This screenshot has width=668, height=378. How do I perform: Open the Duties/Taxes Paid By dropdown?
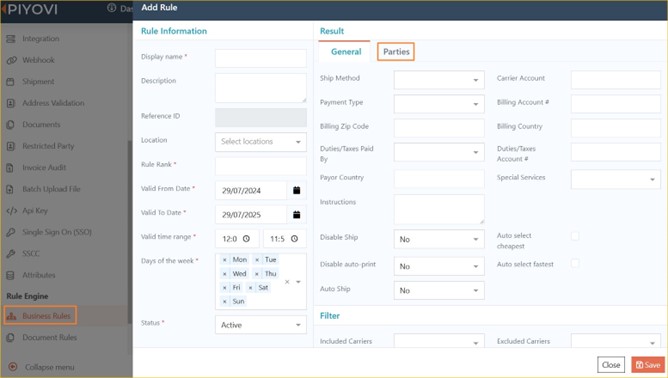pos(439,152)
